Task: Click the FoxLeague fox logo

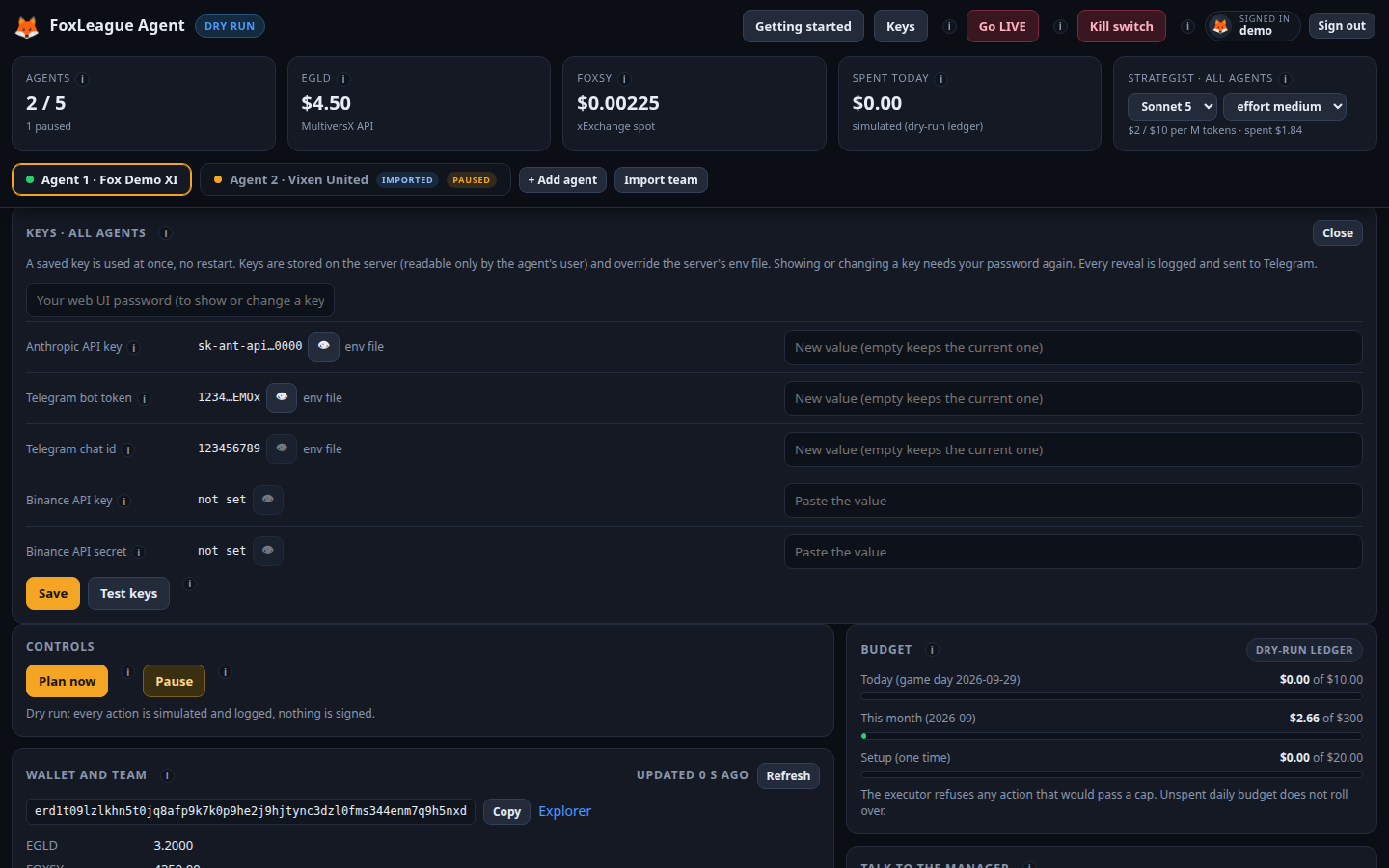Action: coord(27,27)
